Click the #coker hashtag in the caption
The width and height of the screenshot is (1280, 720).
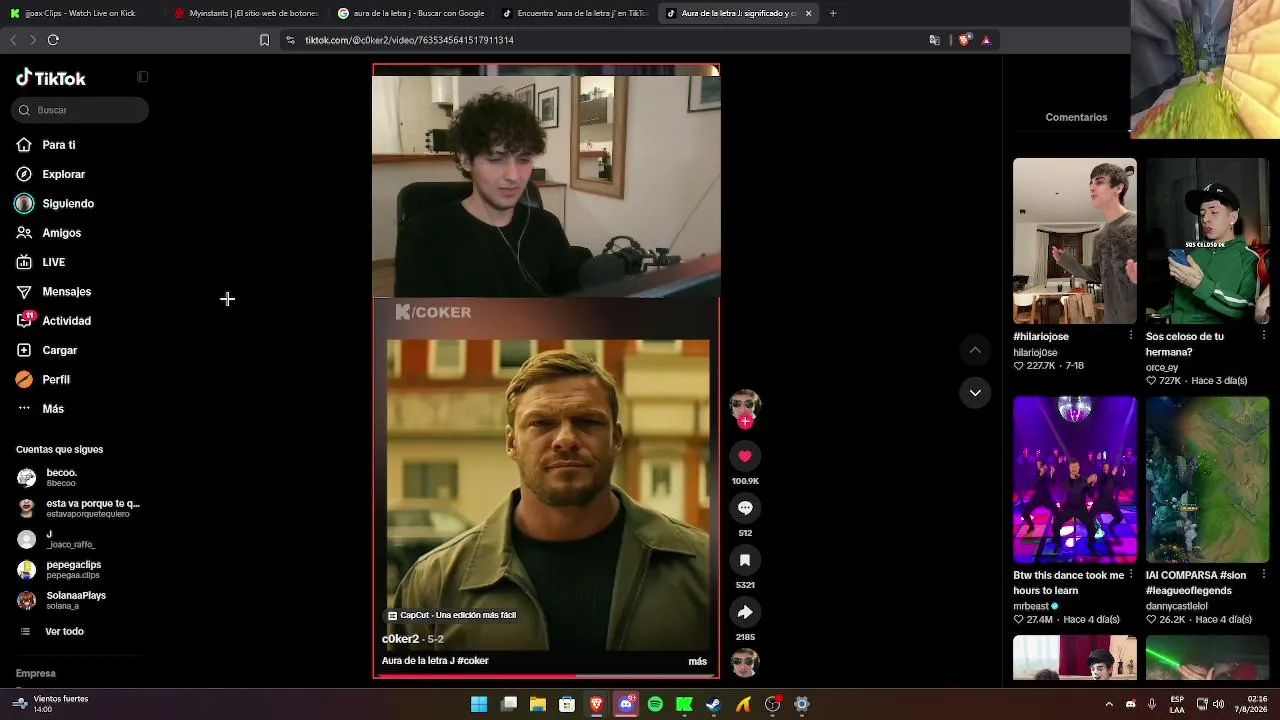pos(473,661)
